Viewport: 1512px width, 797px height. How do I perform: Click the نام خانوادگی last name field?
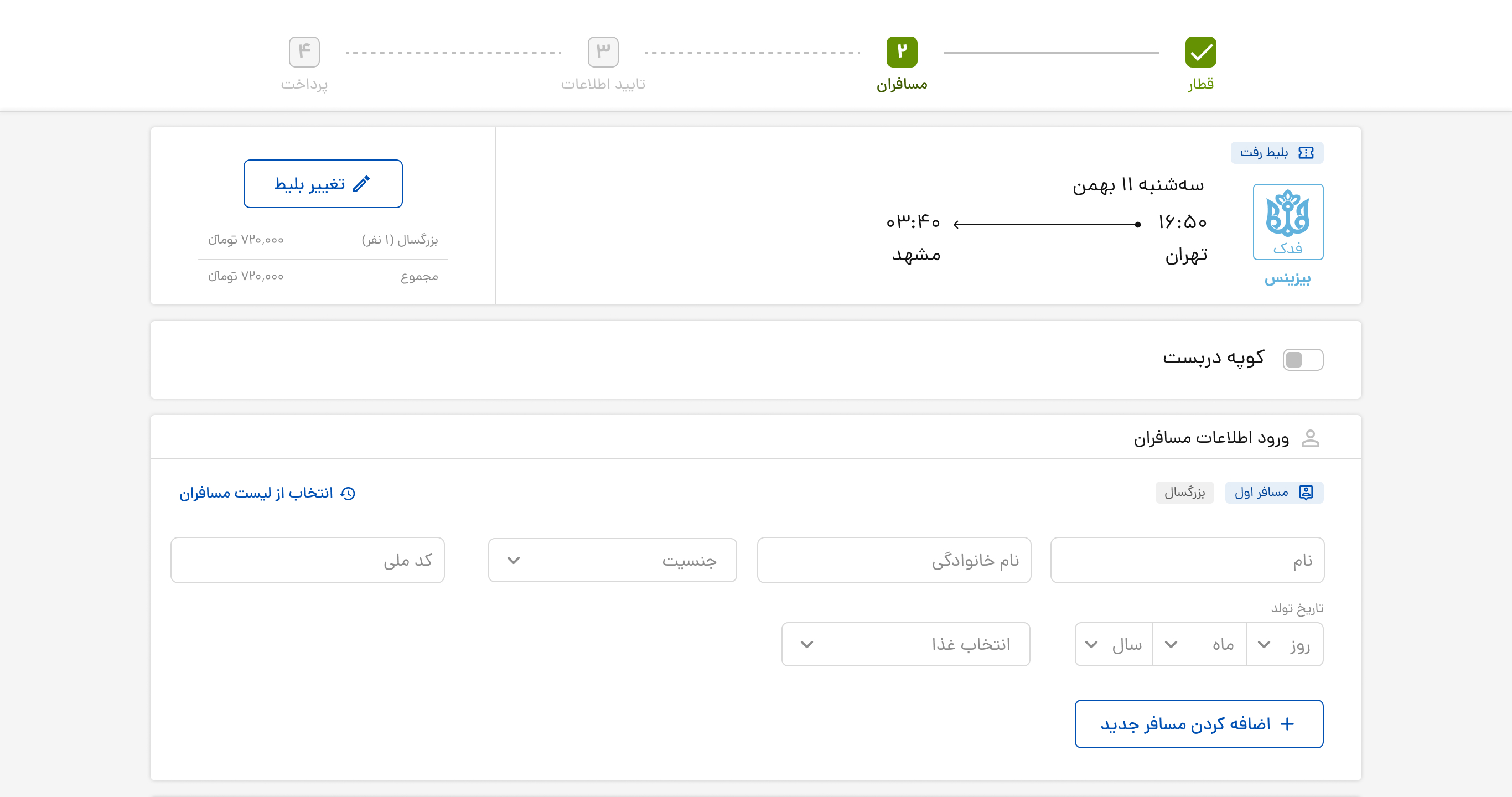point(893,561)
